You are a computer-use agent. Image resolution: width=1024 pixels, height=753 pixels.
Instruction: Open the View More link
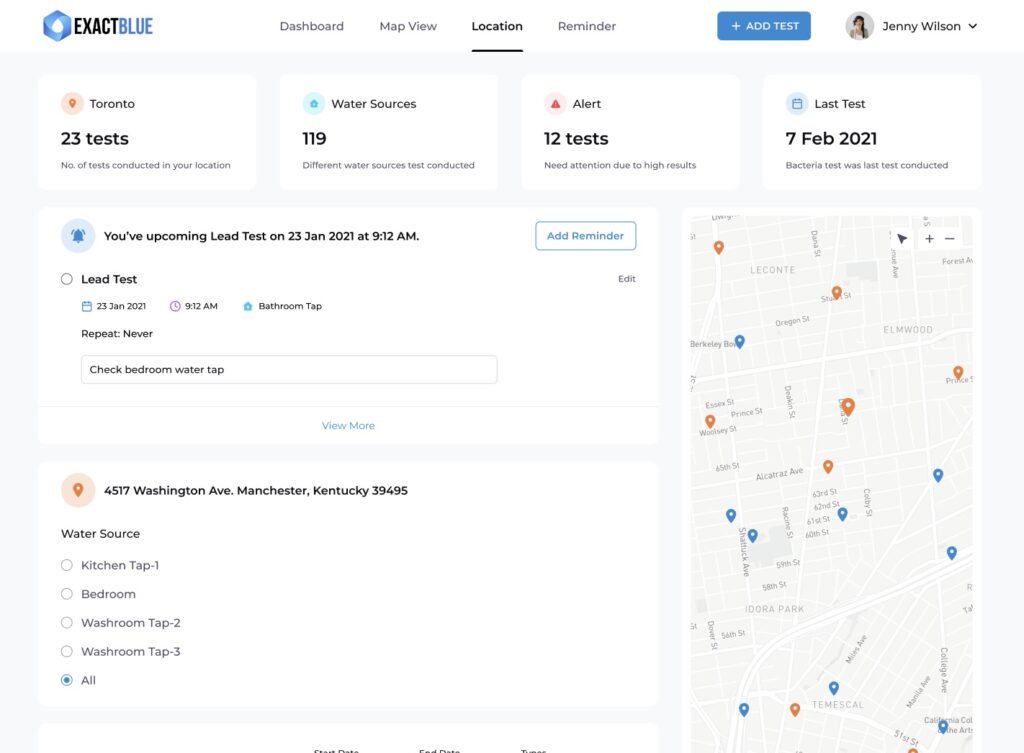click(x=348, y=426)
